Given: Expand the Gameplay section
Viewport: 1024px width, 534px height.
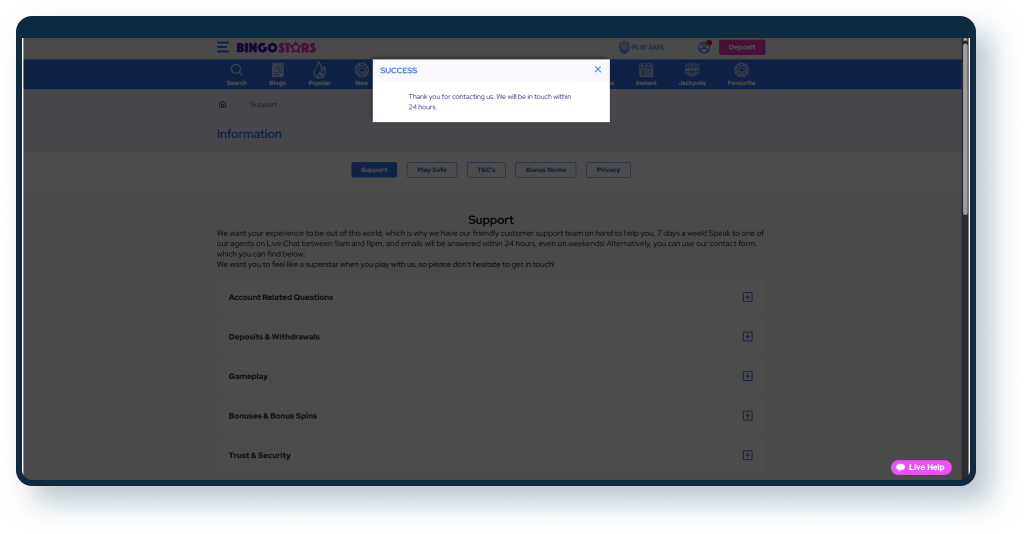Looking at the screenshot, I should [747, 376].
